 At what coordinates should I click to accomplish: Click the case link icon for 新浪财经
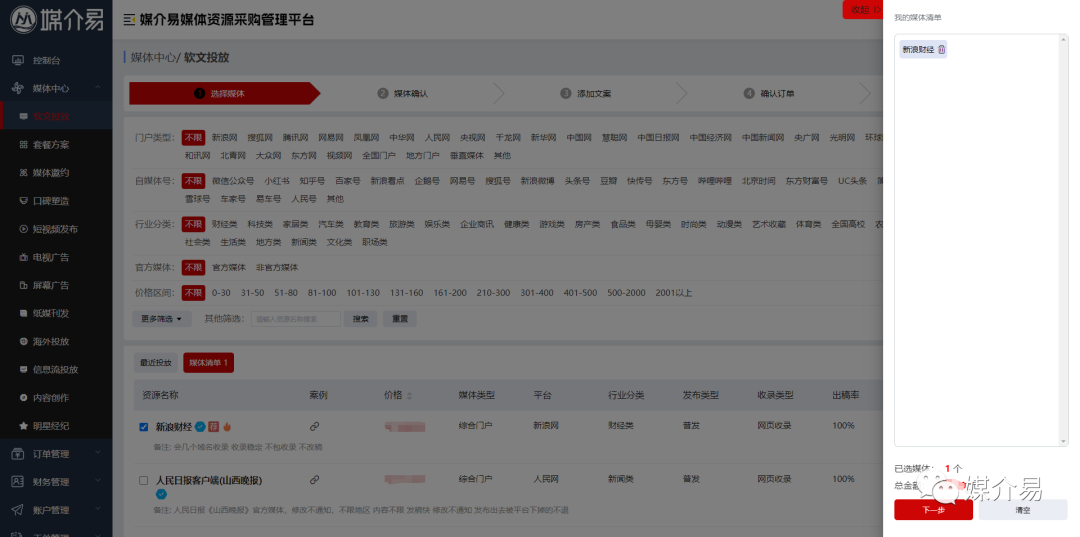coord(315,426)
